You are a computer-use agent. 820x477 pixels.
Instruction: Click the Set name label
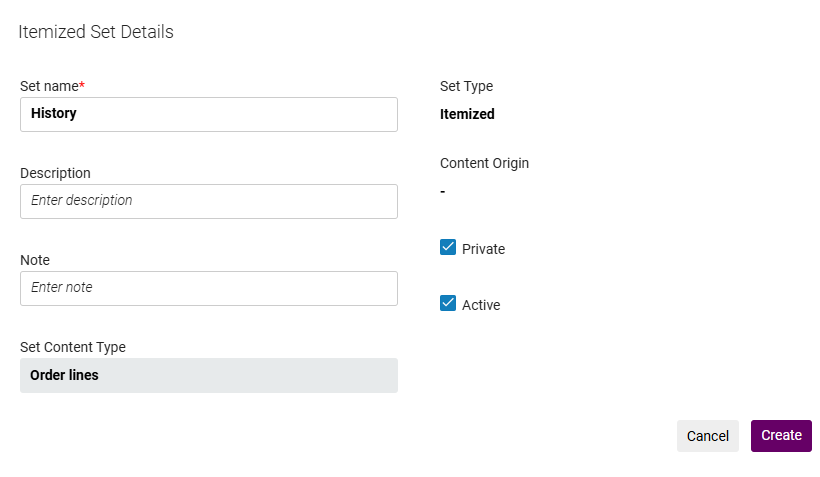(49, 86)
